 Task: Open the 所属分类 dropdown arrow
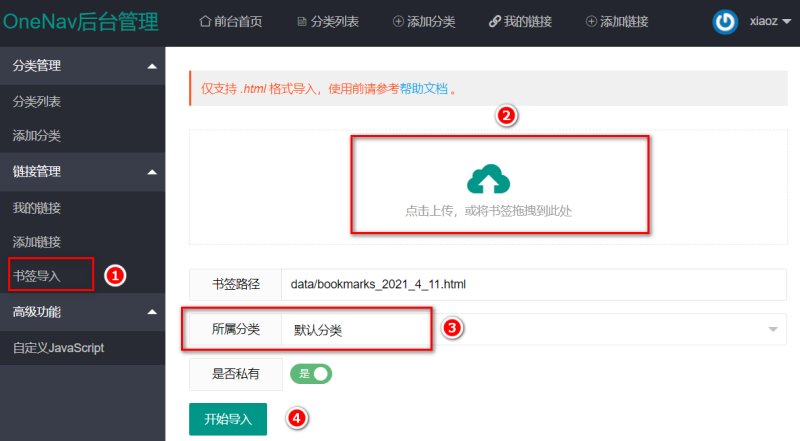point(773,329)
